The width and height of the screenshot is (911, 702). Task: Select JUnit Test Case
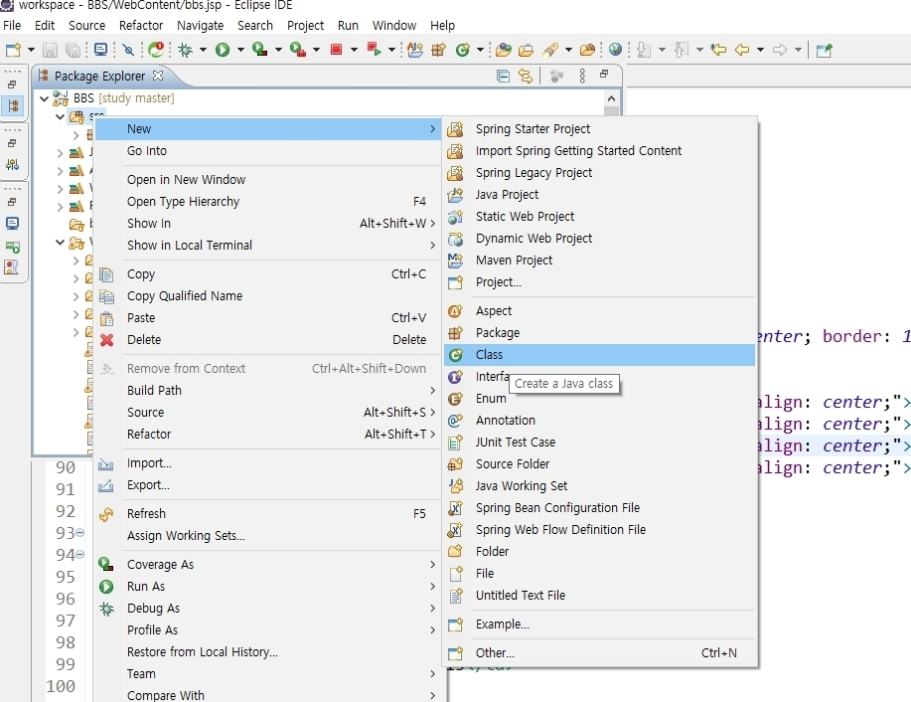point(599,442)
